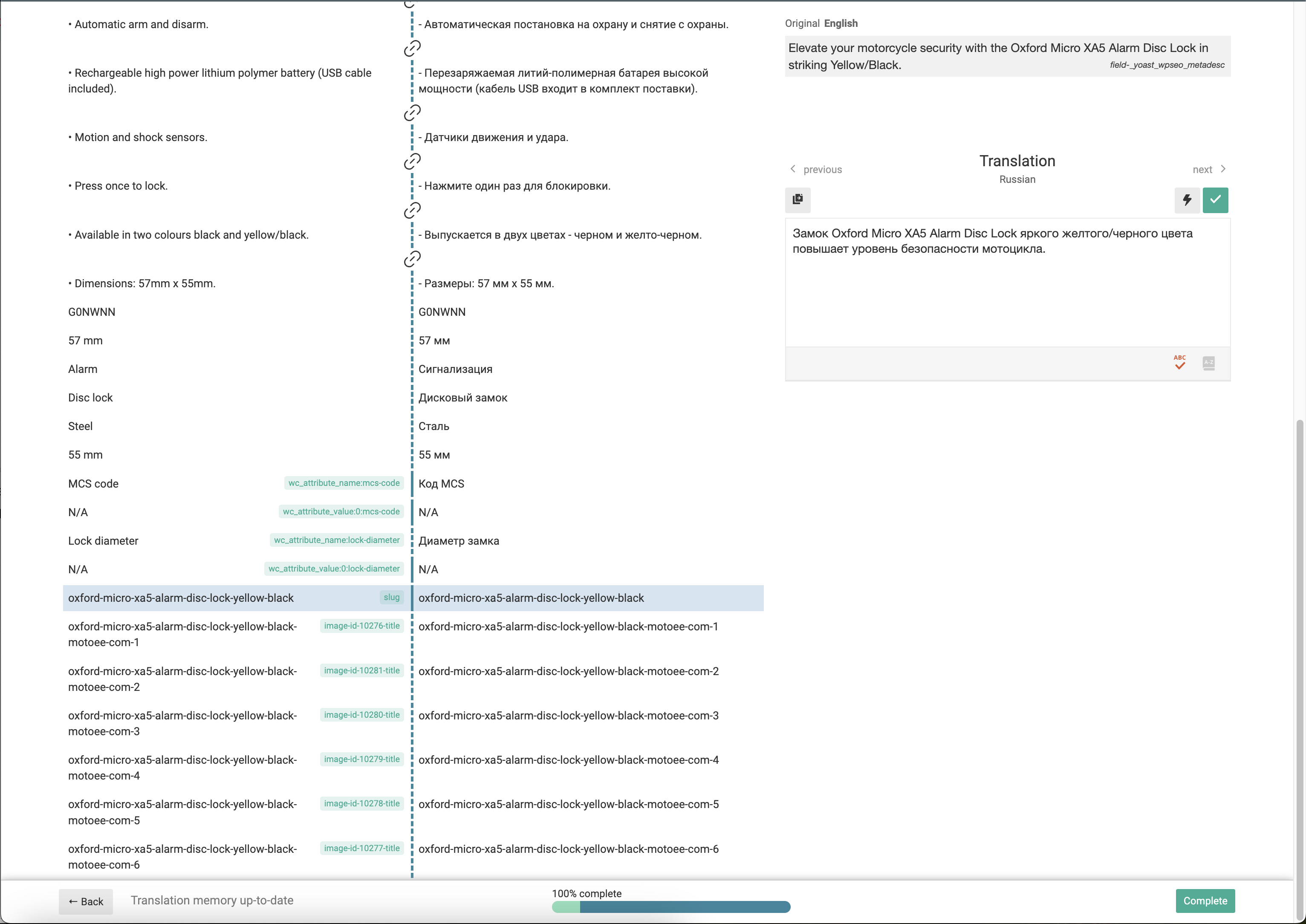Click the 100% complete progress bar
The image size is (1306, 924).
point(671,907)
